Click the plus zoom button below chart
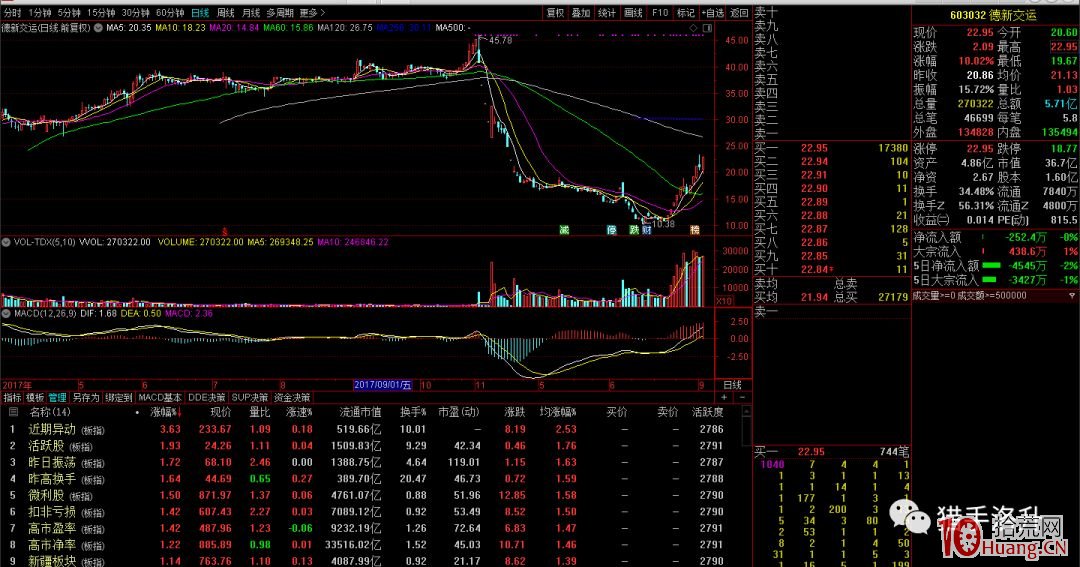Screen dimensions: 1080x567 click(724, 398)
